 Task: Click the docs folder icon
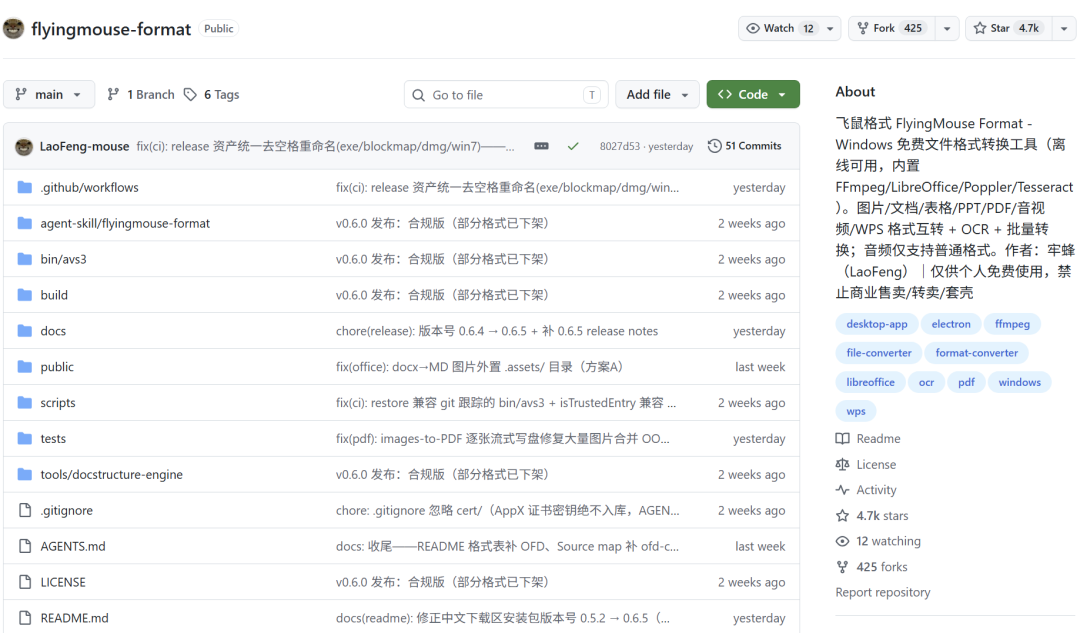(25, 331)
